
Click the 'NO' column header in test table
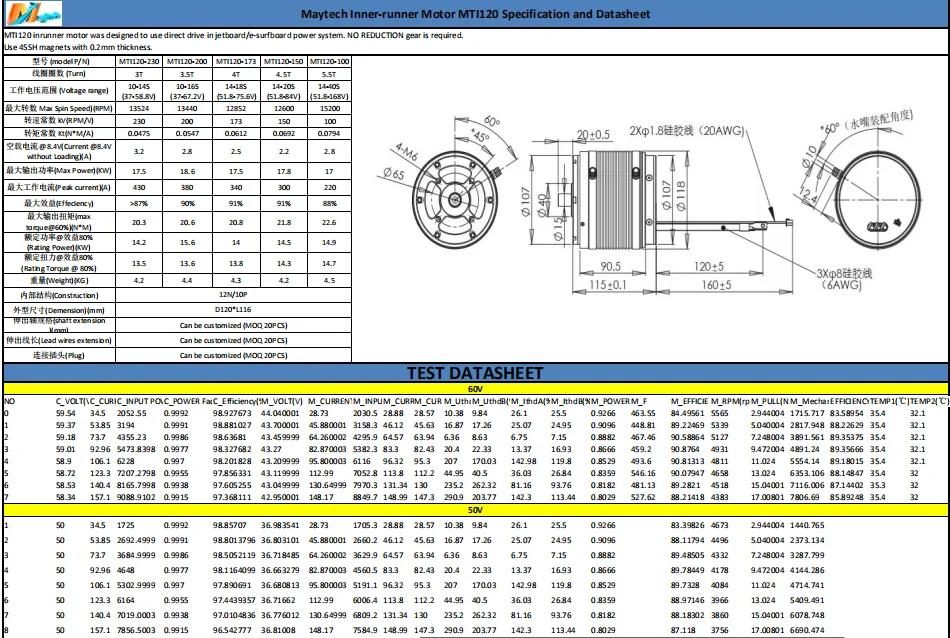pyautogui.click(x=10, y=401)
